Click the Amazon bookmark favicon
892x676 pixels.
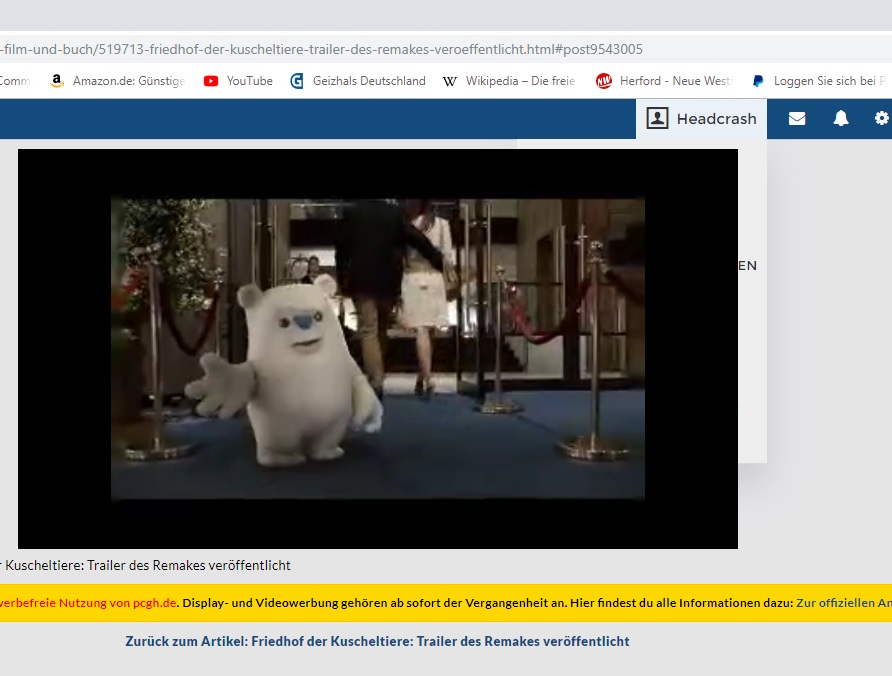(56, 81)
